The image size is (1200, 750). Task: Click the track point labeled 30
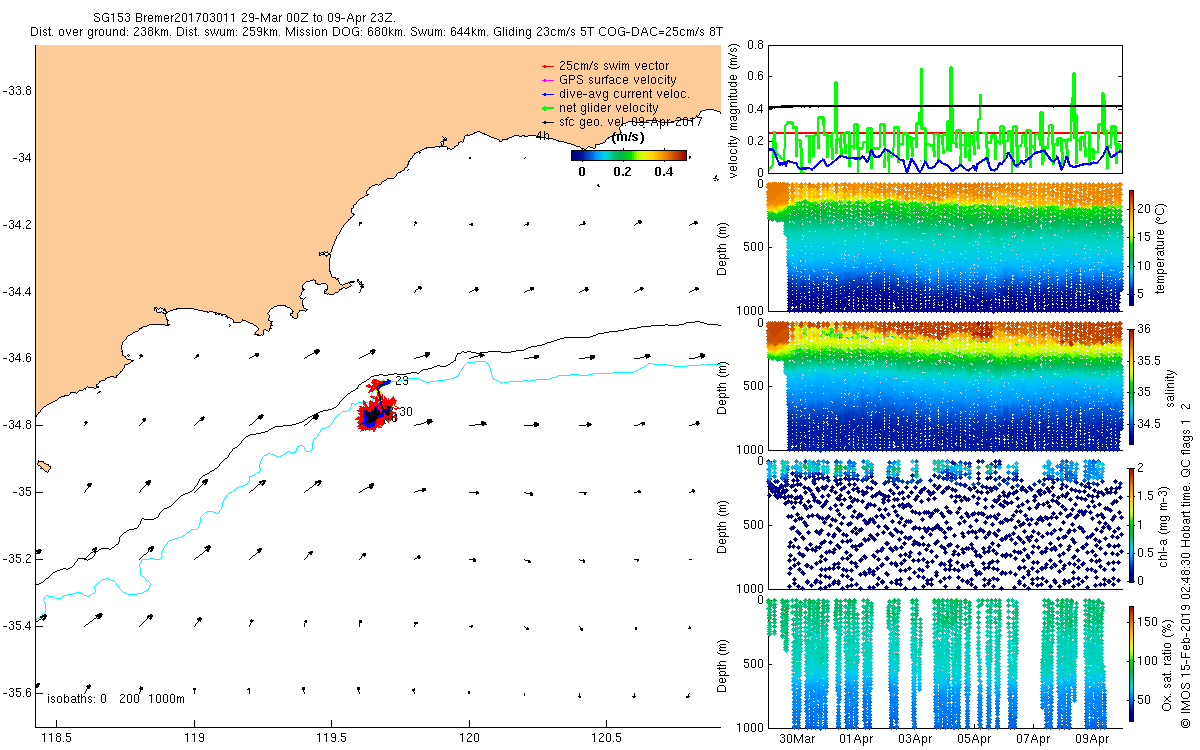406,411
